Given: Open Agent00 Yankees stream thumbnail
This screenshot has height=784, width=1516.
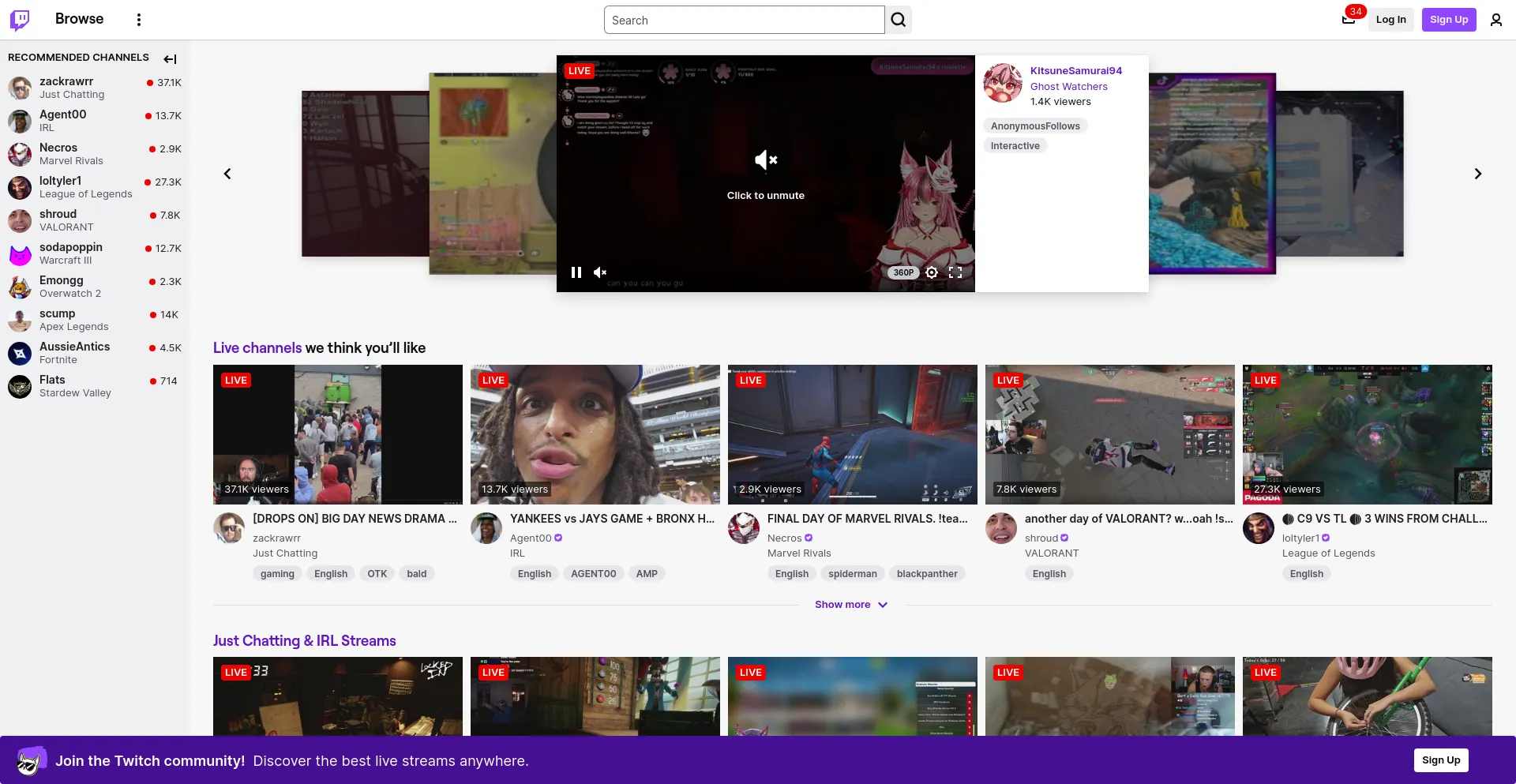Looking at the screenshot, I should [595, 434].
